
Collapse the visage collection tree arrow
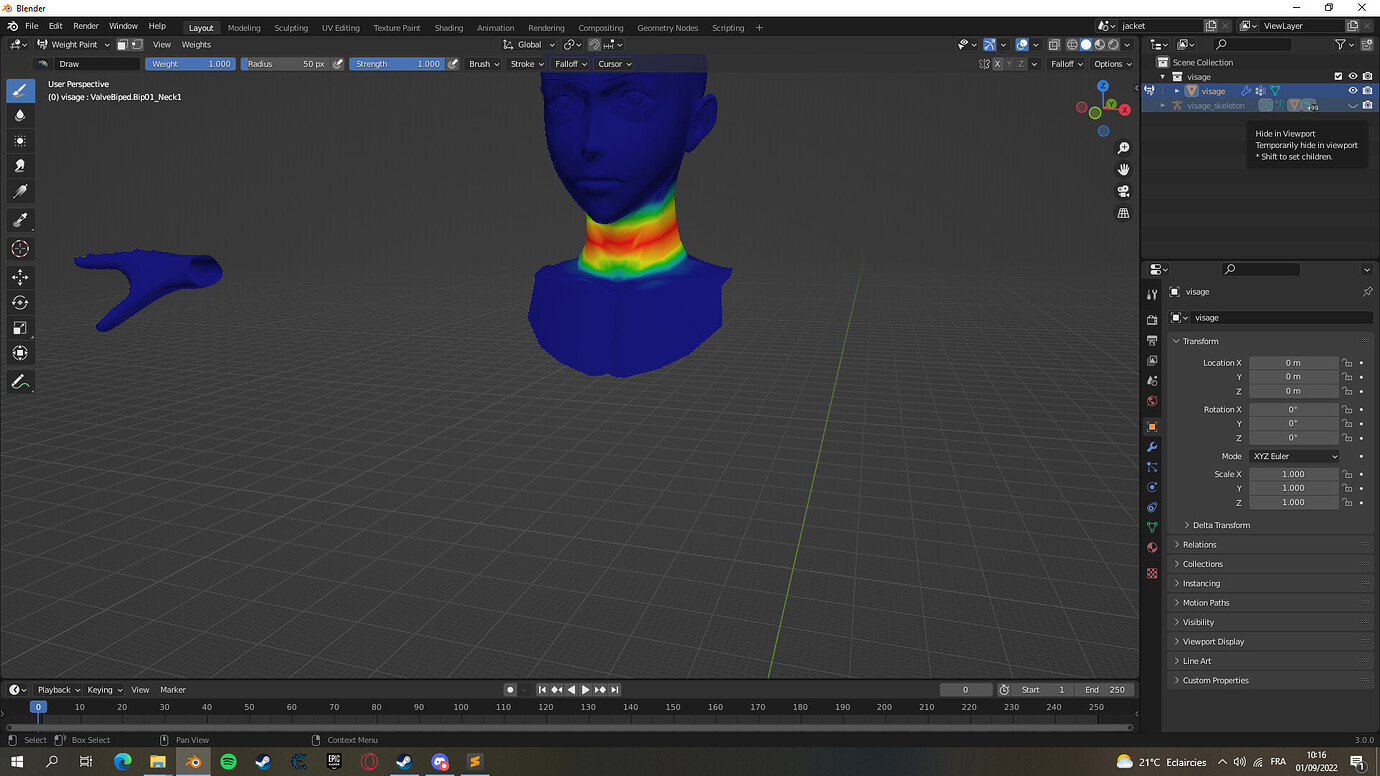coord(1163,76)
